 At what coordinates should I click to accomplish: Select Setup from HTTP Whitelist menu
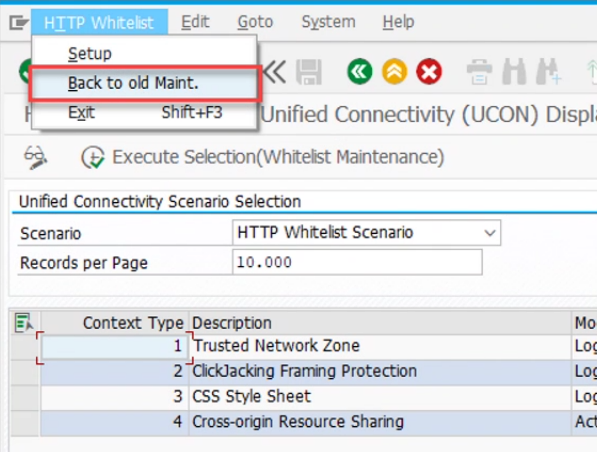(x=90, y=53)
